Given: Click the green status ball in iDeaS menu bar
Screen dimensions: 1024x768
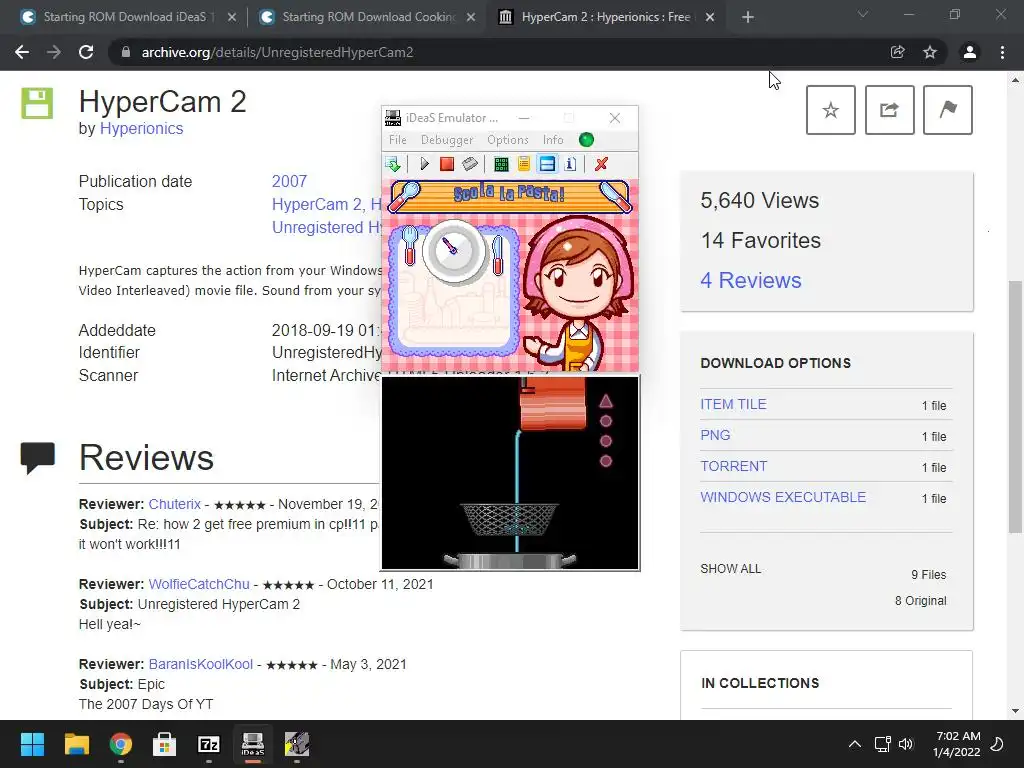Looking at the screenshot, I should pyautogui.click(x=586, y=140).
